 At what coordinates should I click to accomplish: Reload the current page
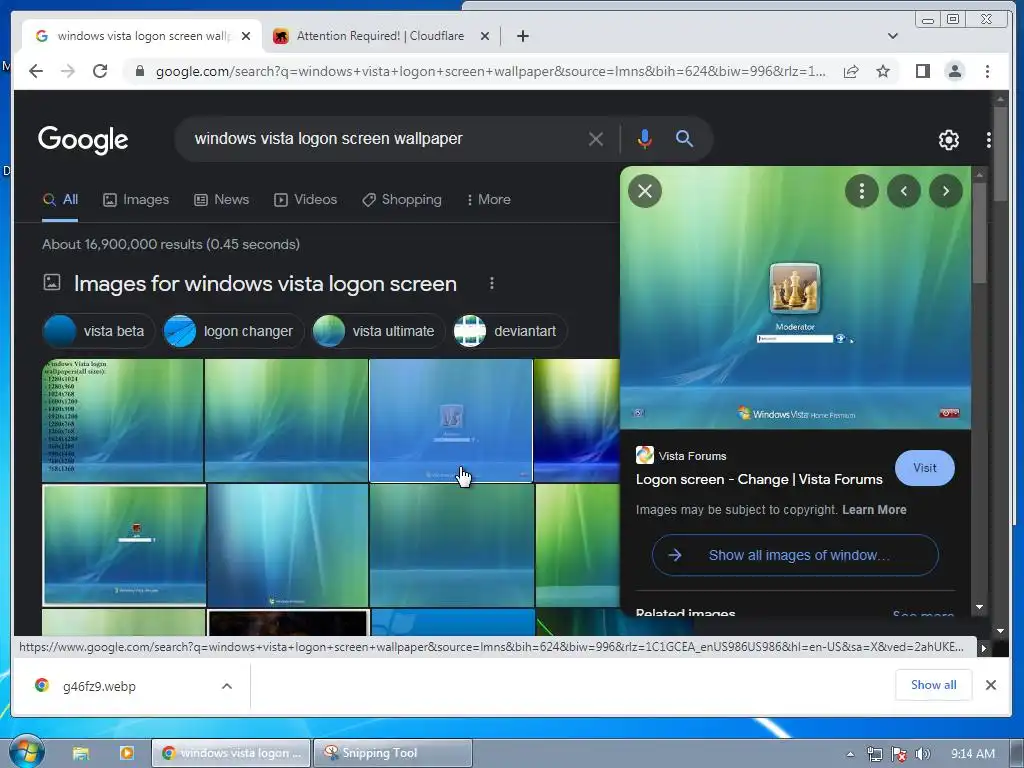100,71
